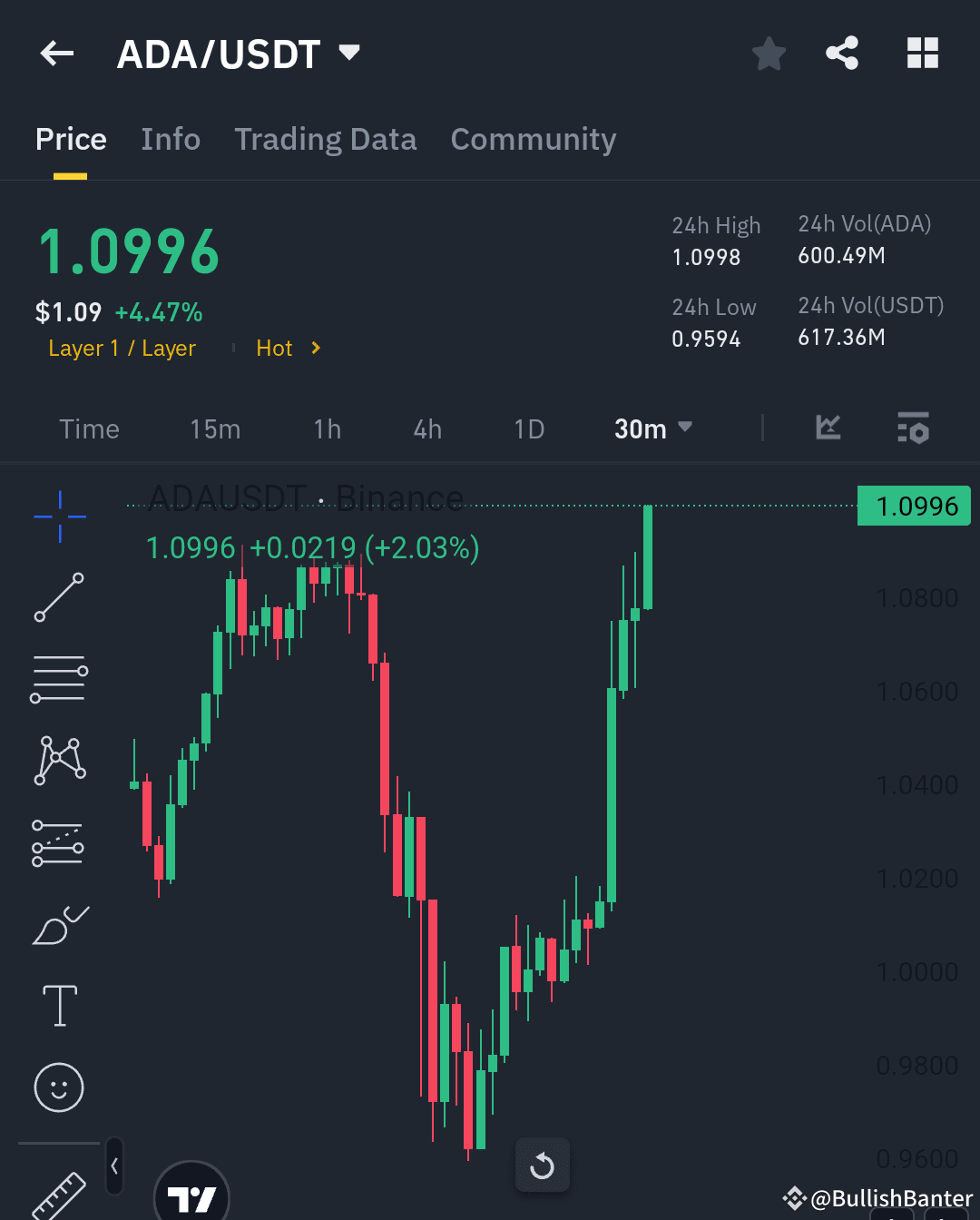The image size is (980, 1220).
Task: Select the 1D timeframe
Action: [x=529, y=428]
